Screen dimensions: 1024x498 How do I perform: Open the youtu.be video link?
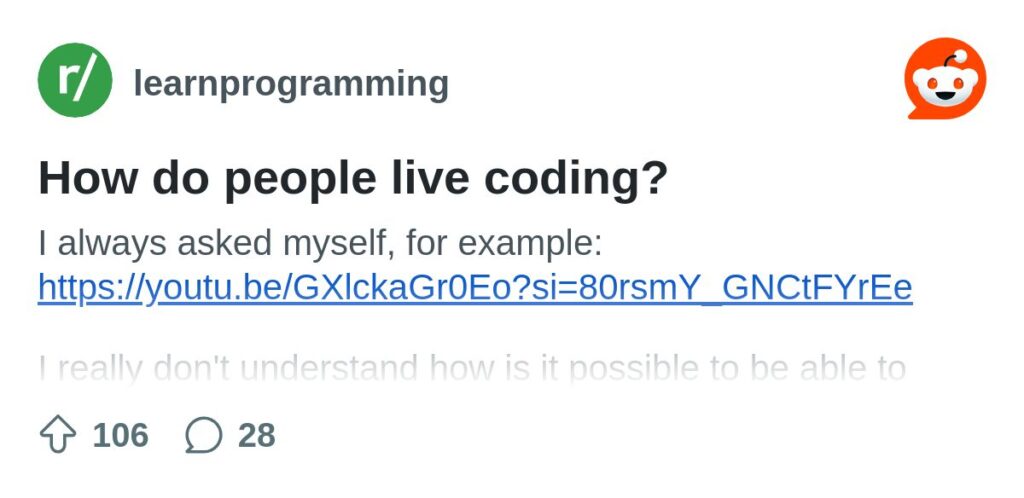click(475, 287)
